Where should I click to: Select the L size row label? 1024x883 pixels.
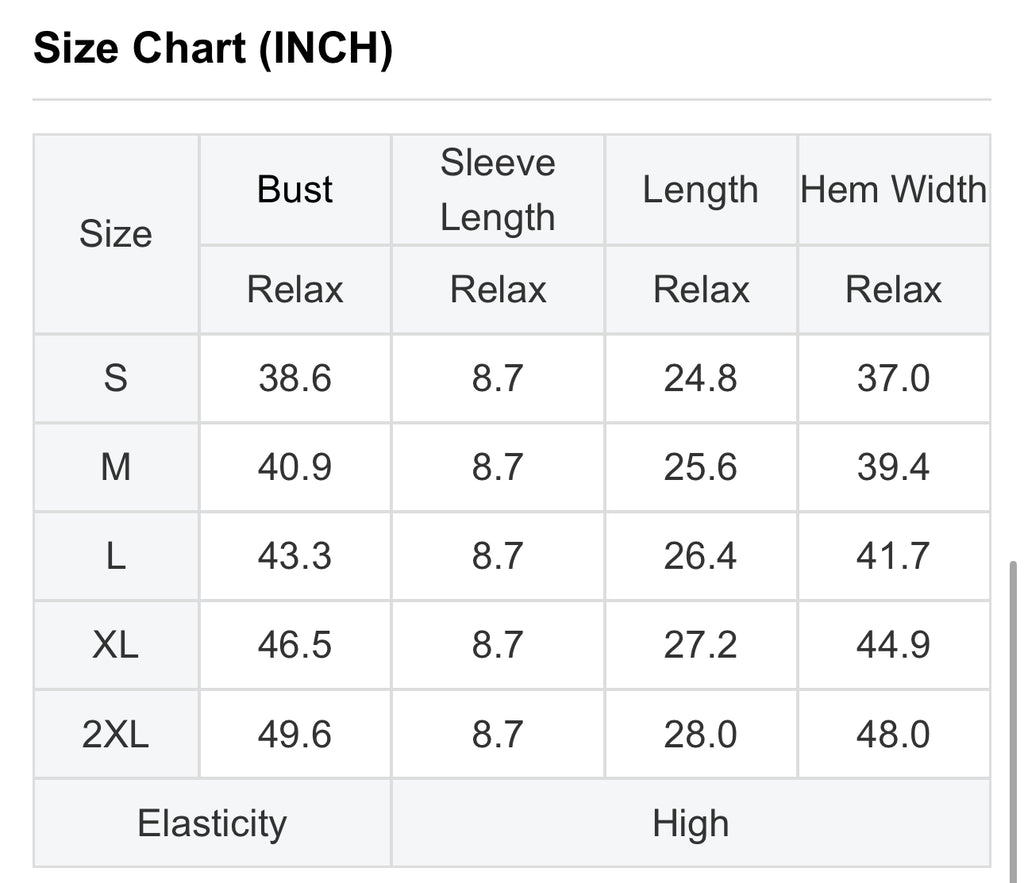(x=116, y=556)
